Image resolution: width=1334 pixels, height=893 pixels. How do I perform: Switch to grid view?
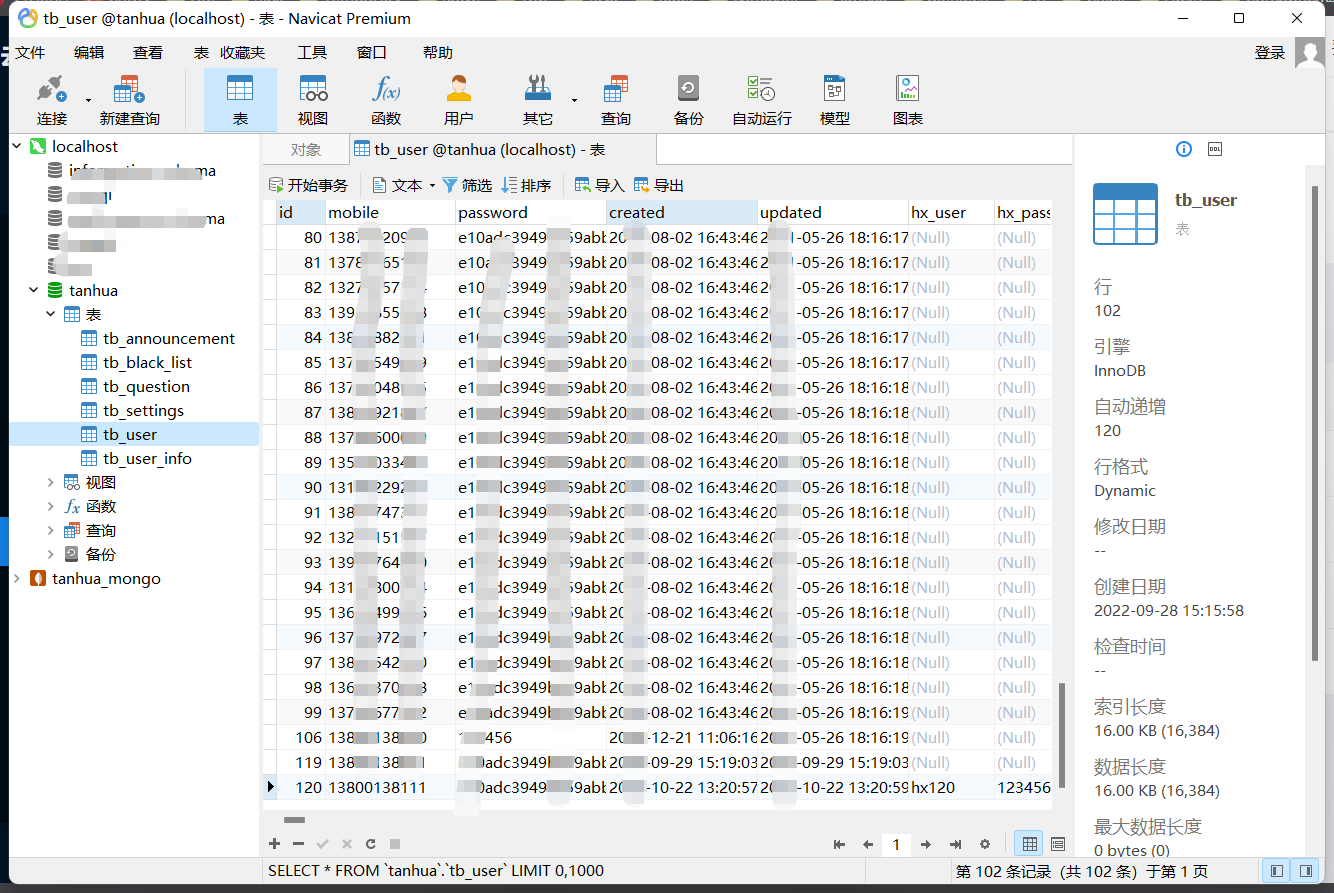(1028, 844)
